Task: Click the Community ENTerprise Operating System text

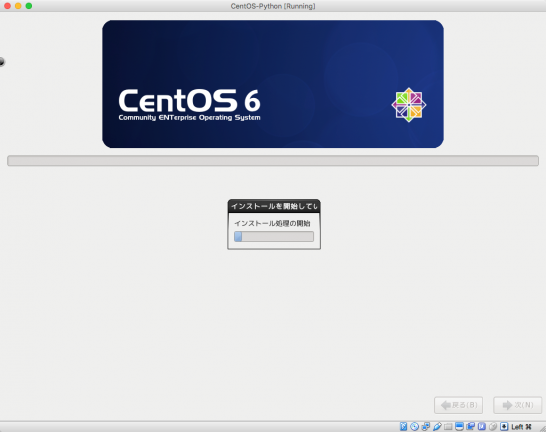Action: pyautogui.click(x=189, y=118)
